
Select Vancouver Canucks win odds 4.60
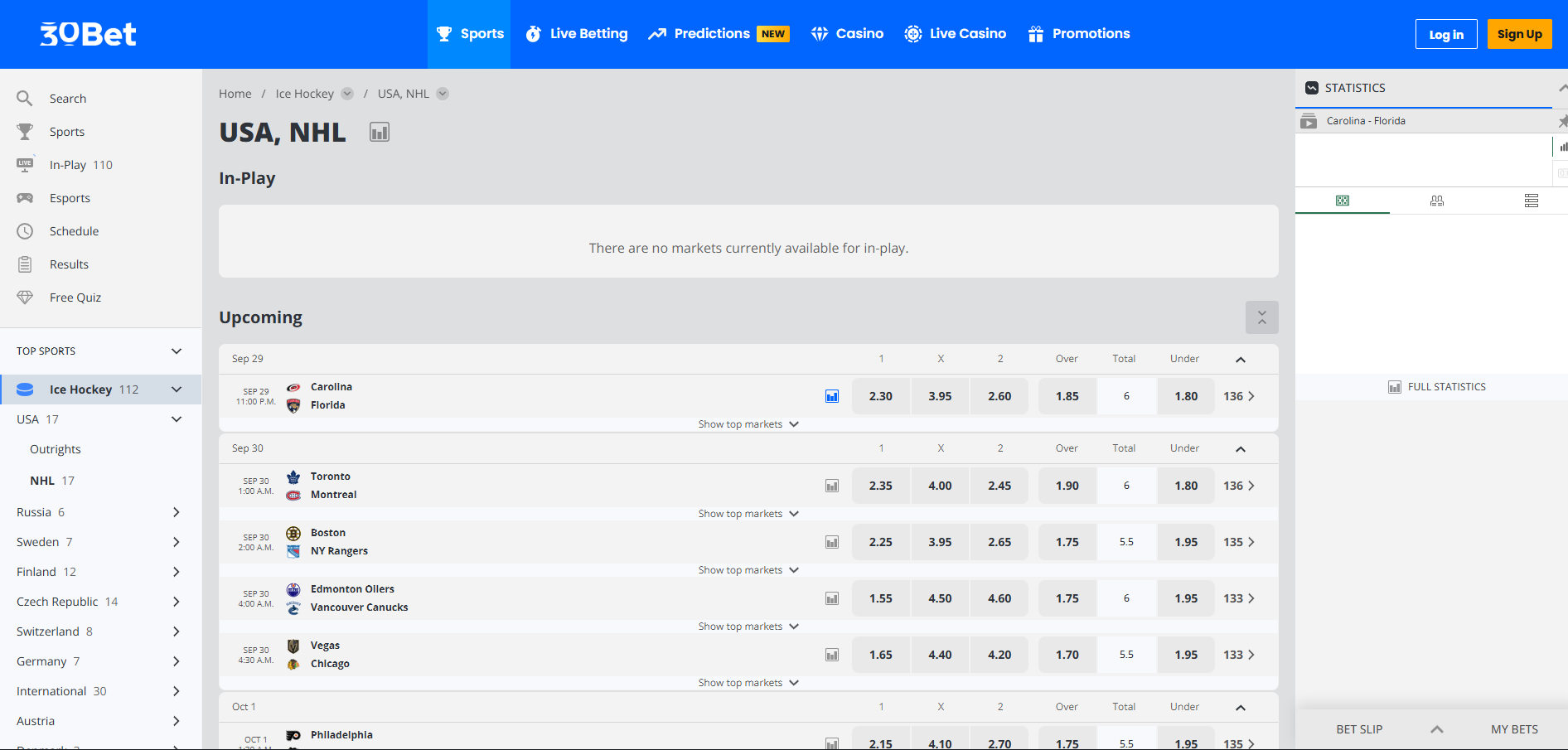[x=999, y=598]
